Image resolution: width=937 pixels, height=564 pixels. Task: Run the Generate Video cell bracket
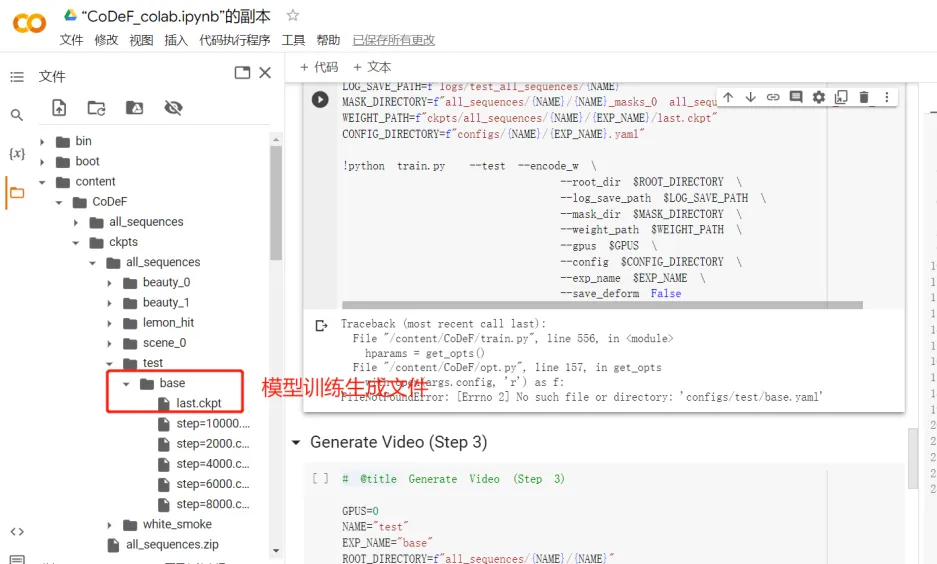pos(320,479)
